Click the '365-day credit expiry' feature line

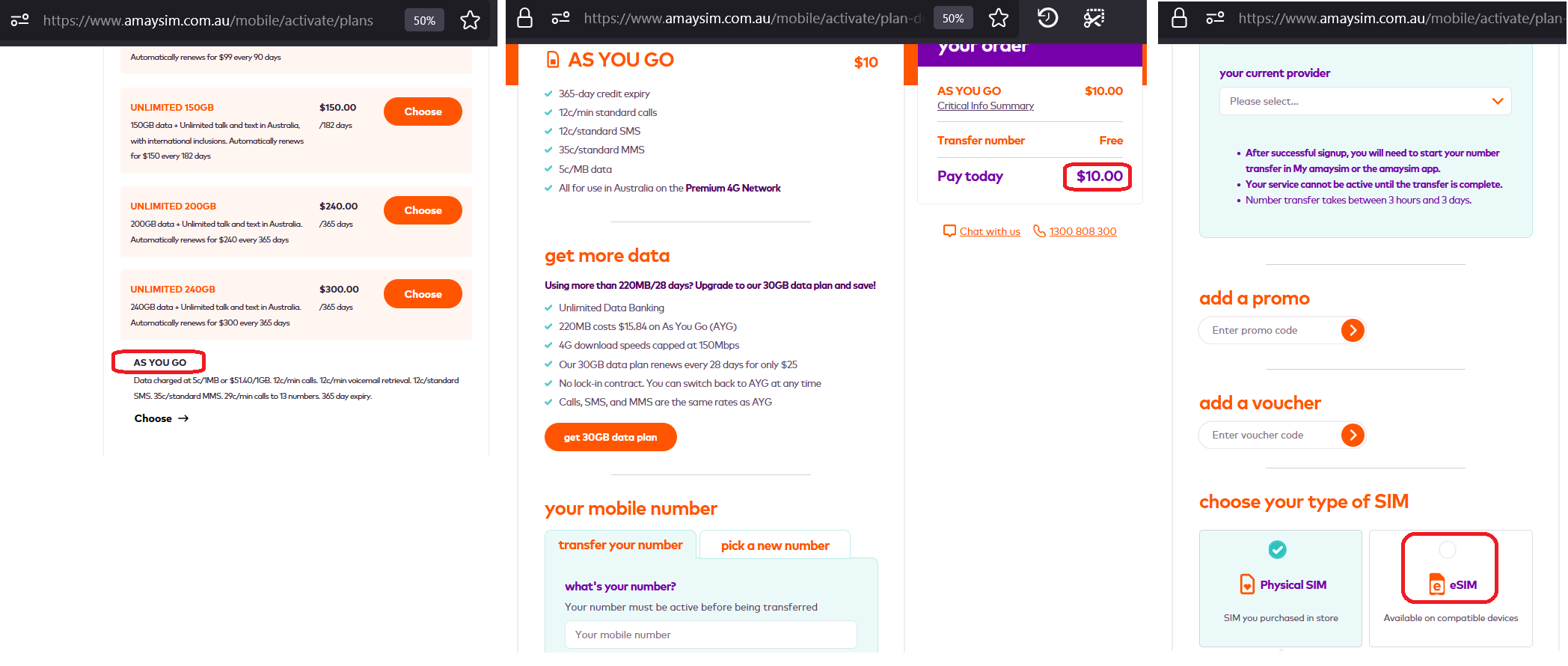point(604,94)
